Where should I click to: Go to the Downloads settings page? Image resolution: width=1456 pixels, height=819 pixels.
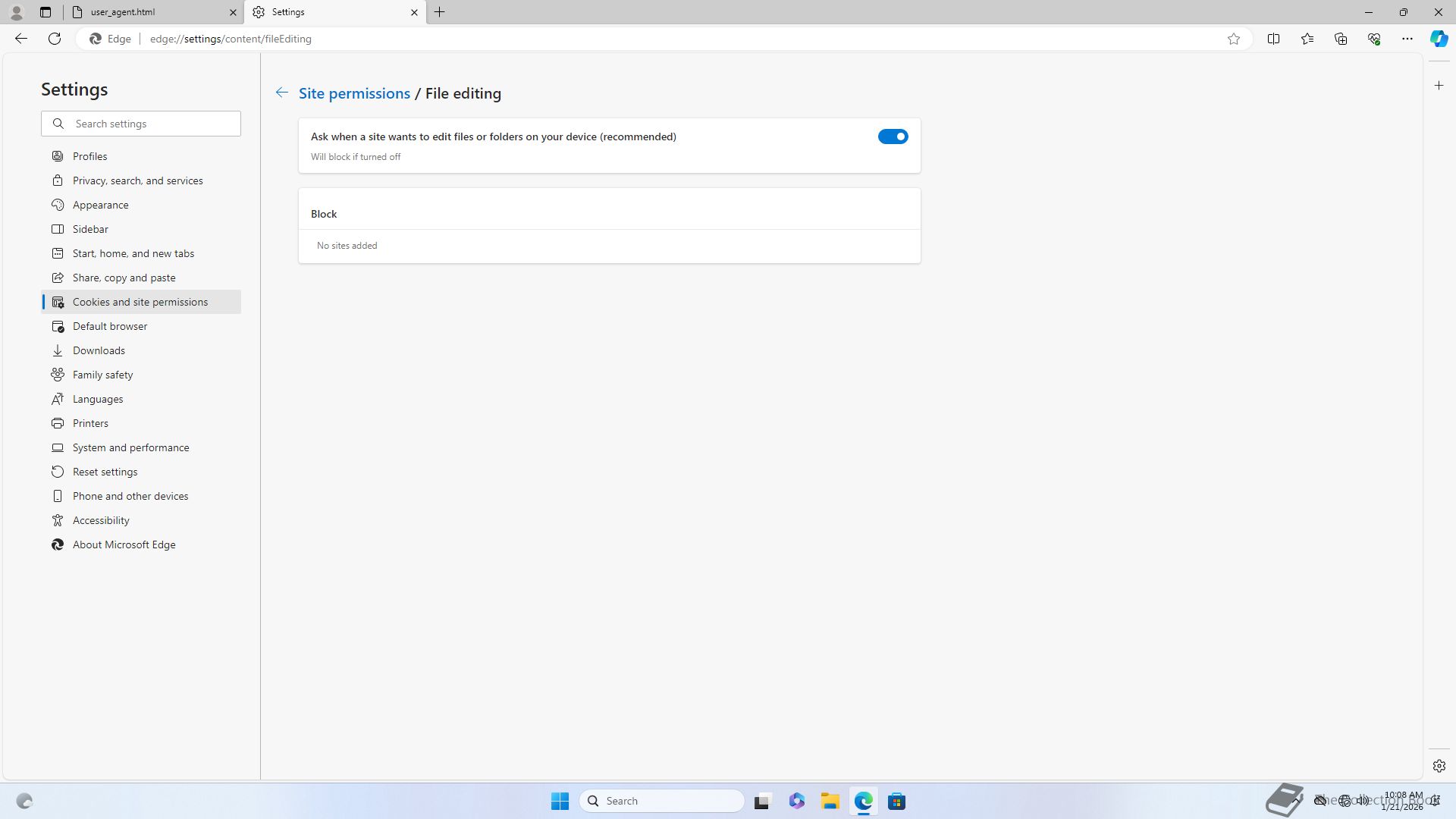point(99,350)
